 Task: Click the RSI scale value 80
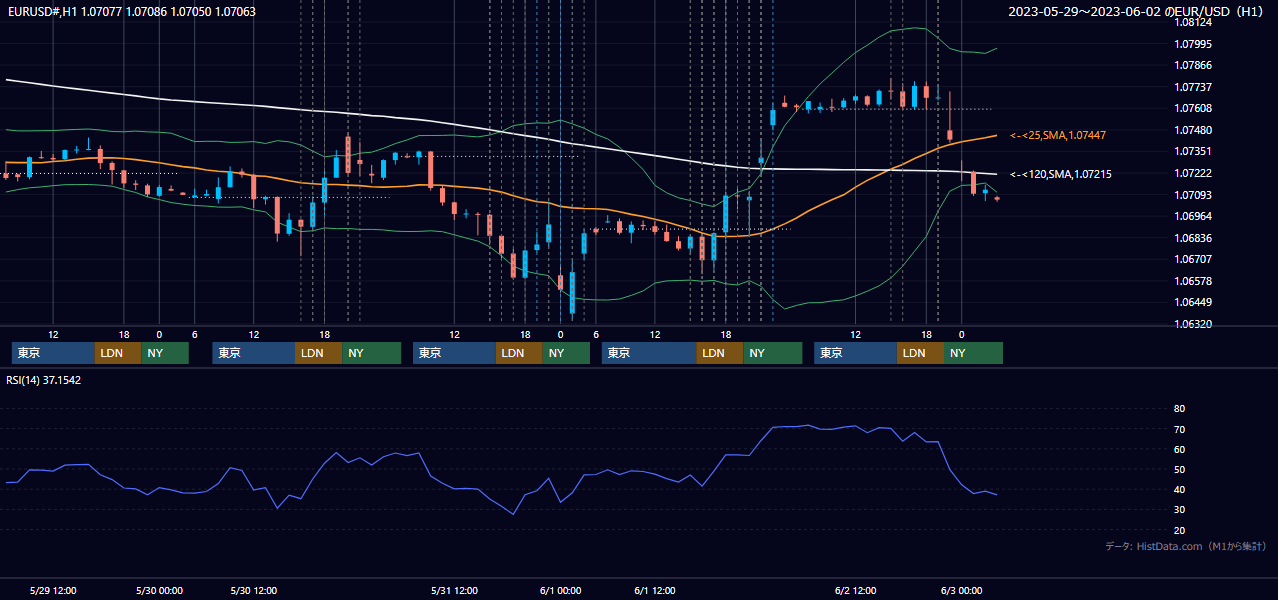click(x=1179, y=409)
